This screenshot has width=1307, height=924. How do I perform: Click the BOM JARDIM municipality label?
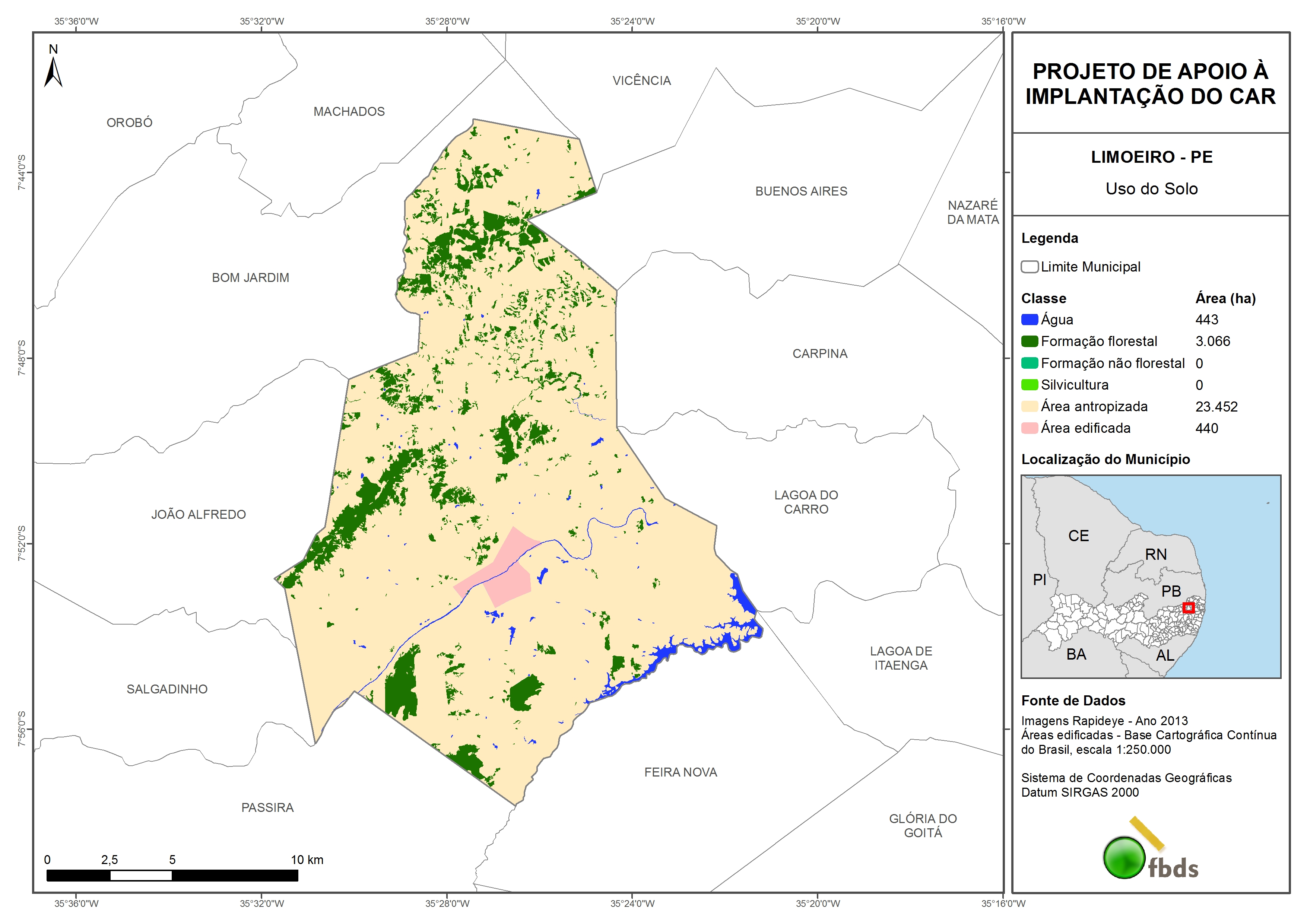click(250, 278)
